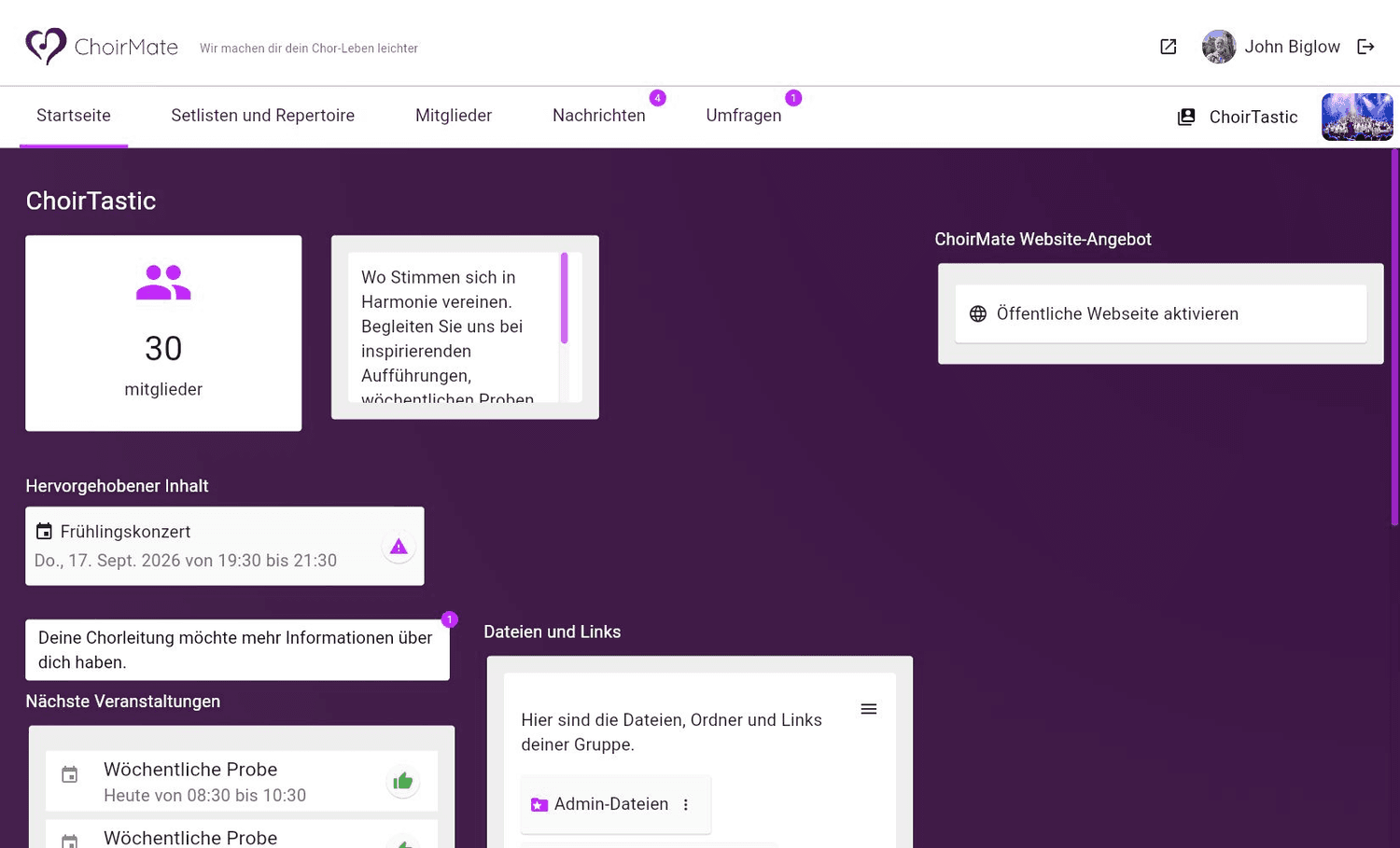Click John Biglow's profile avatar
The width and height of the screenshot is (1400, 848).
point(1219,47)
